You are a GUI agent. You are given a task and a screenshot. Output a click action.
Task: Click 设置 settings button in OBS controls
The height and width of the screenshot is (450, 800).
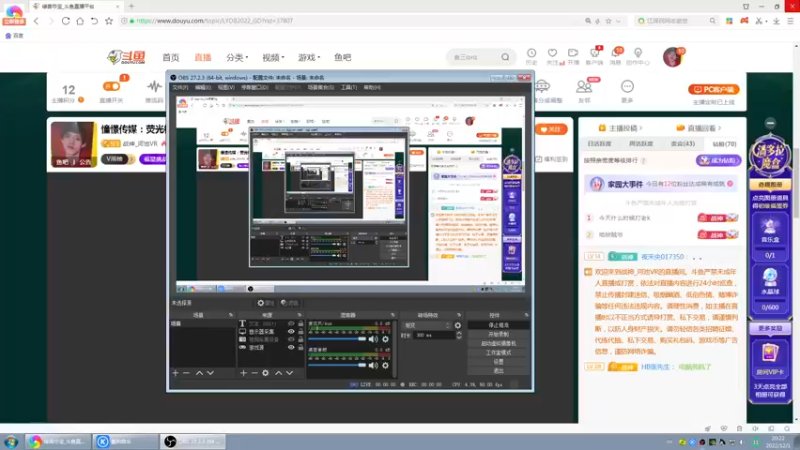click(x=498, y=362)
